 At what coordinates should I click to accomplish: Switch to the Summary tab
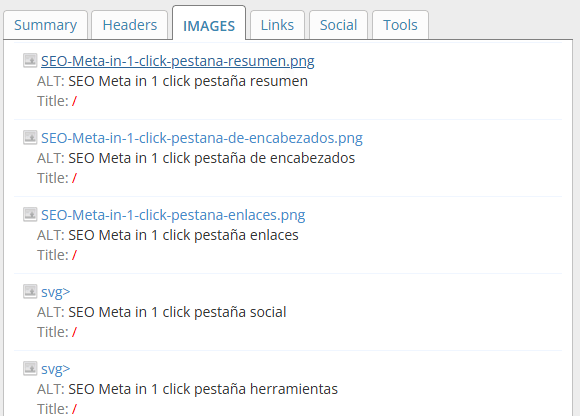(45, 25)
